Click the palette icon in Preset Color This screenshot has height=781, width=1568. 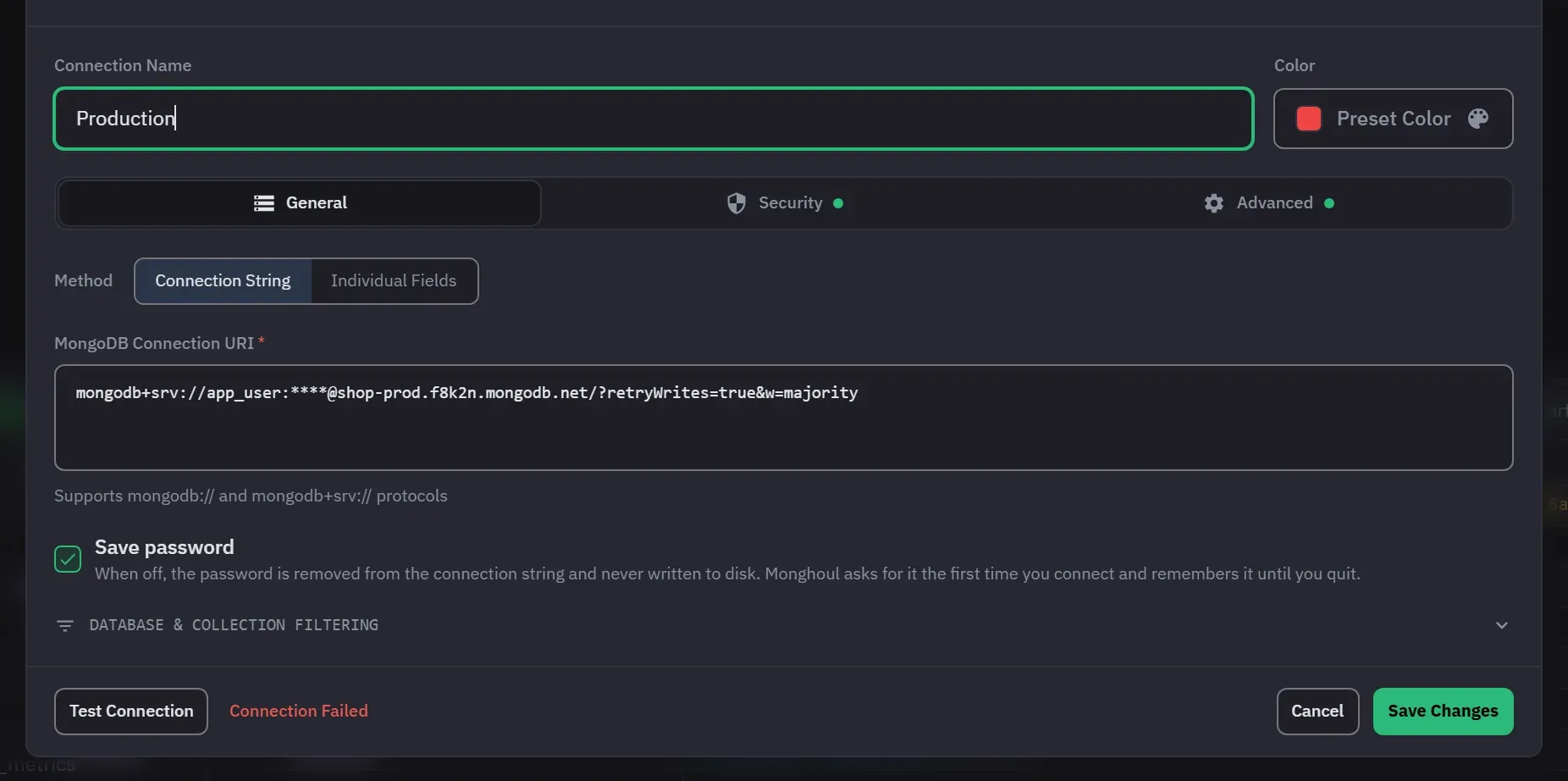(x=1478, y=119)
